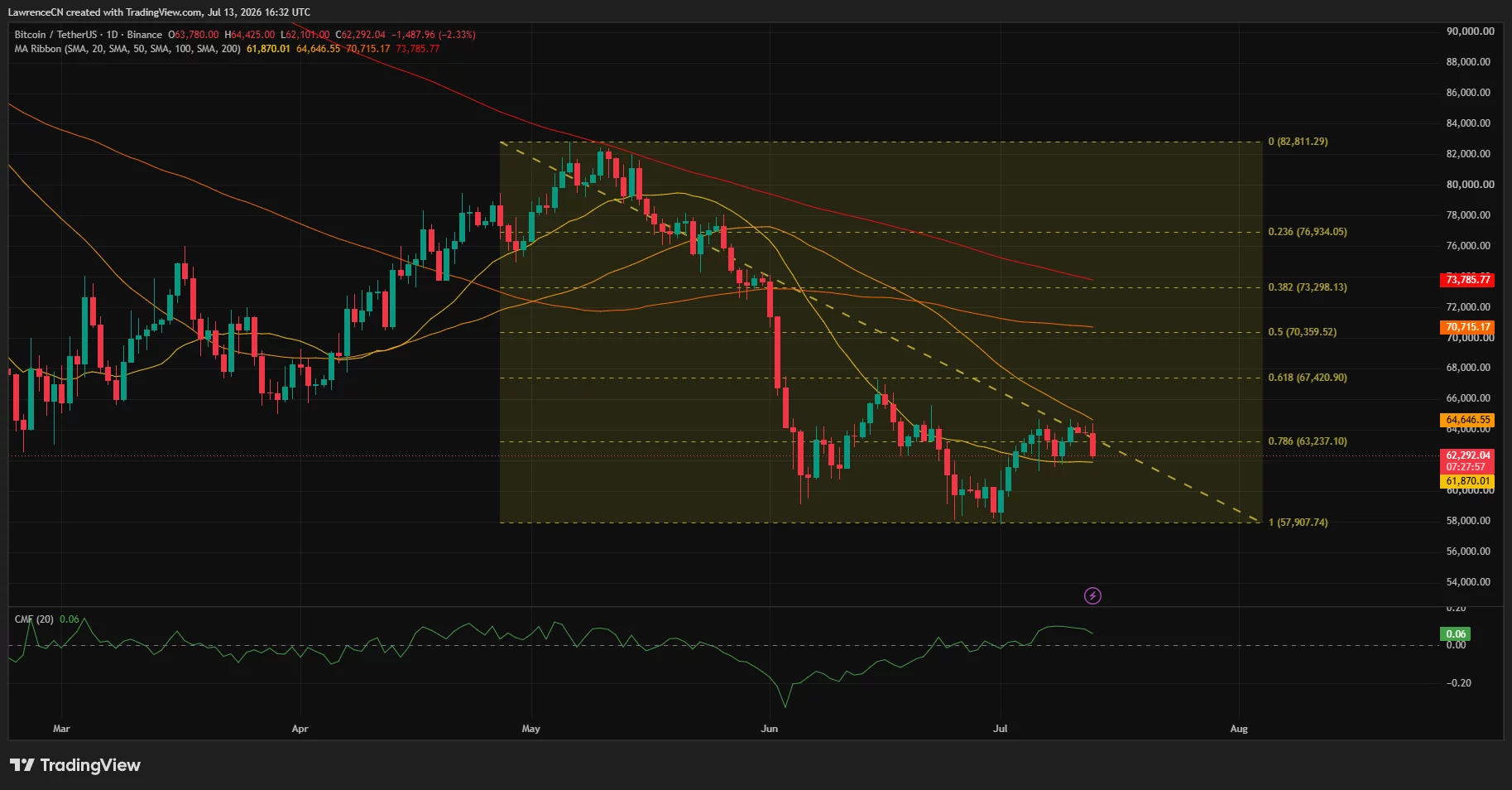Click the 86,000.00 price axis label
Viewport: 1512px width, 790px height.
click(x=1469, y=93)
